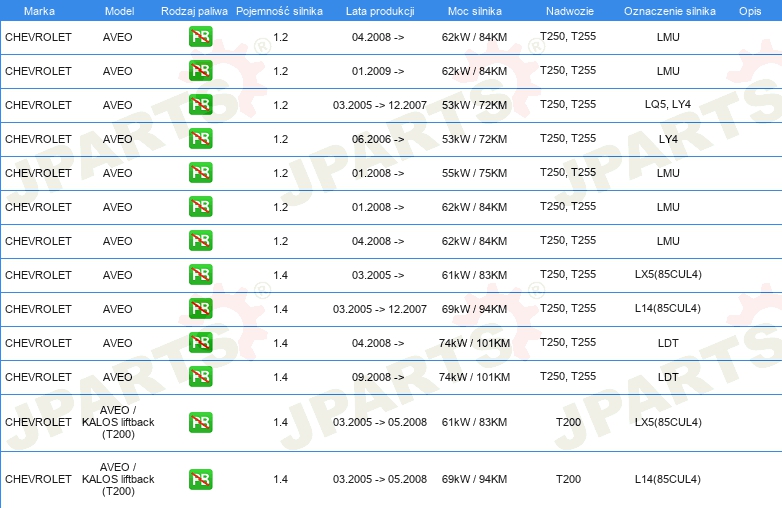Select the LMU code in the 55kW / 75KM row
This screenshot has height=508, width=782.
(x=668, y=173)
